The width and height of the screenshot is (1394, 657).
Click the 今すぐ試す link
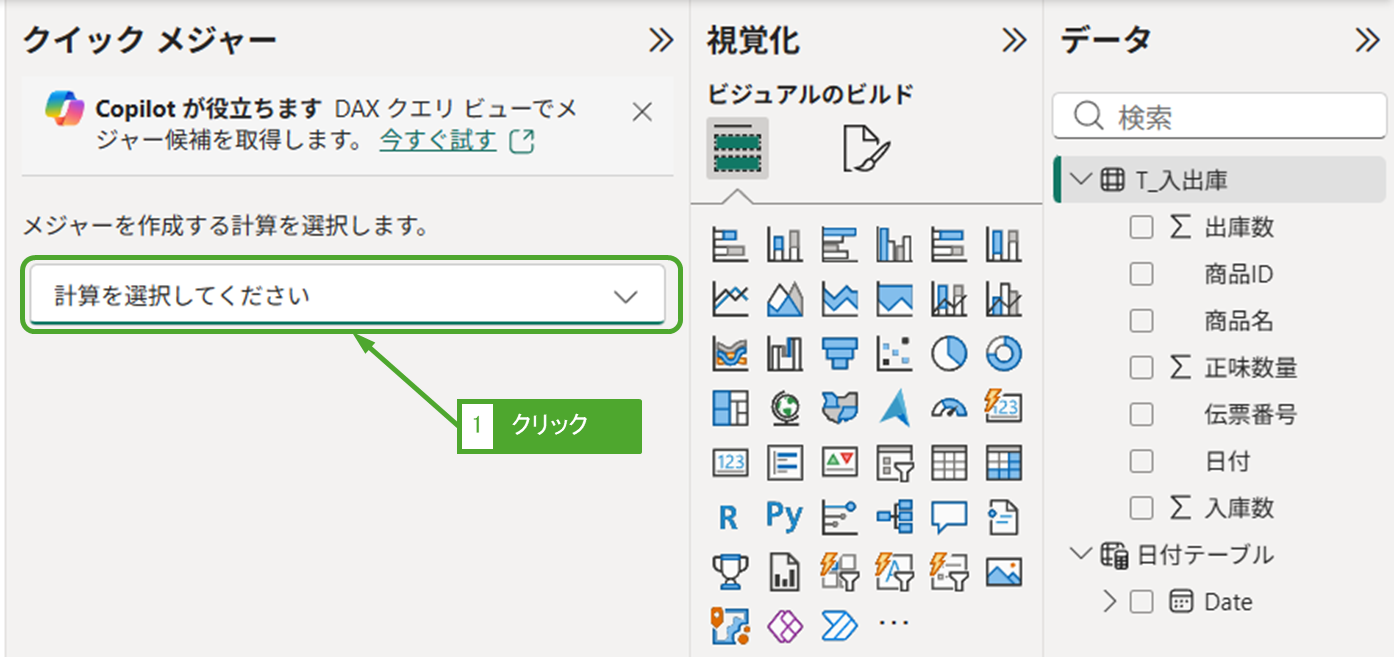(437, 141)
